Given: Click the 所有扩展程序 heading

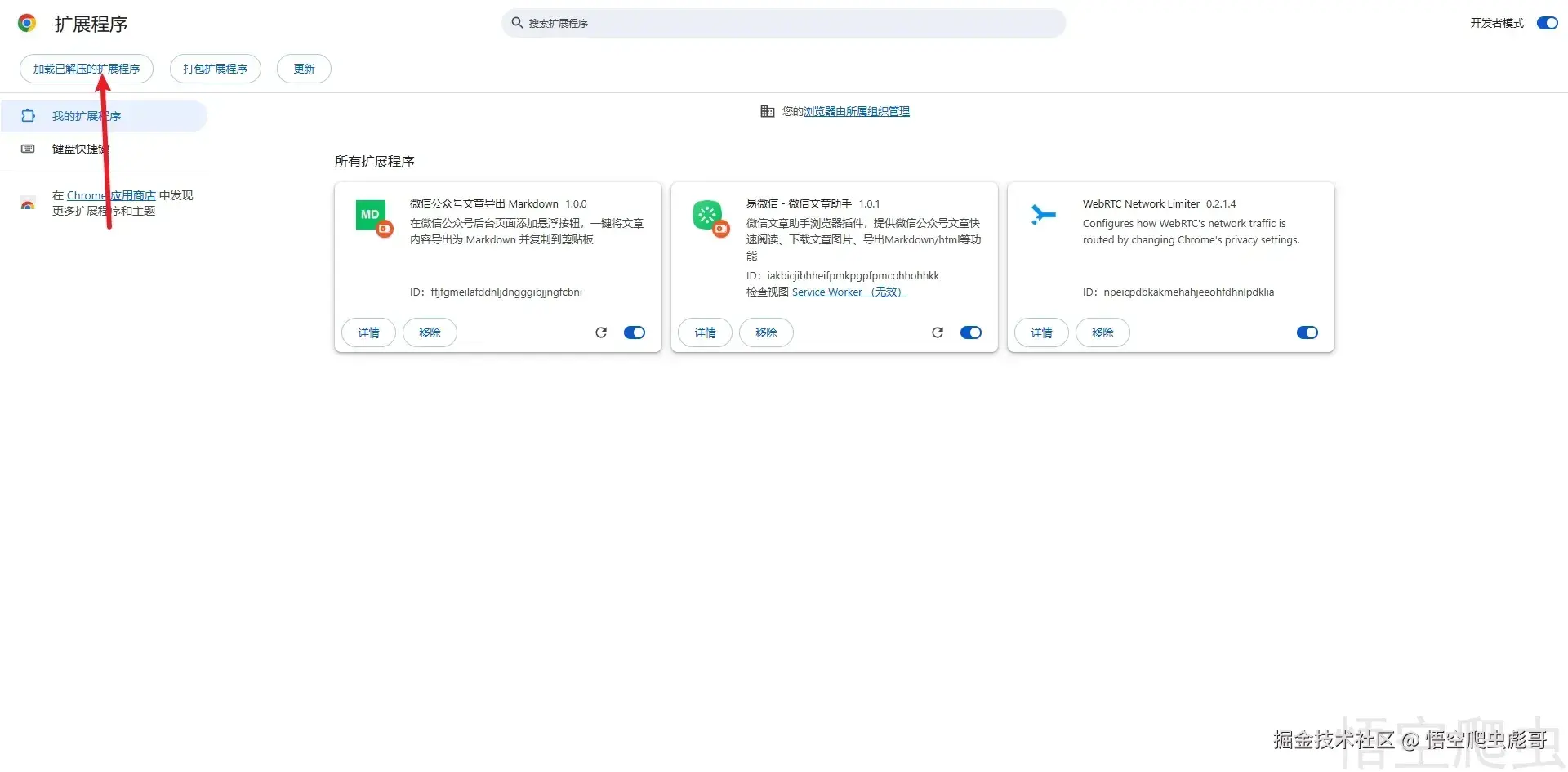Looking at the screenshot, I should coord(375,161).
